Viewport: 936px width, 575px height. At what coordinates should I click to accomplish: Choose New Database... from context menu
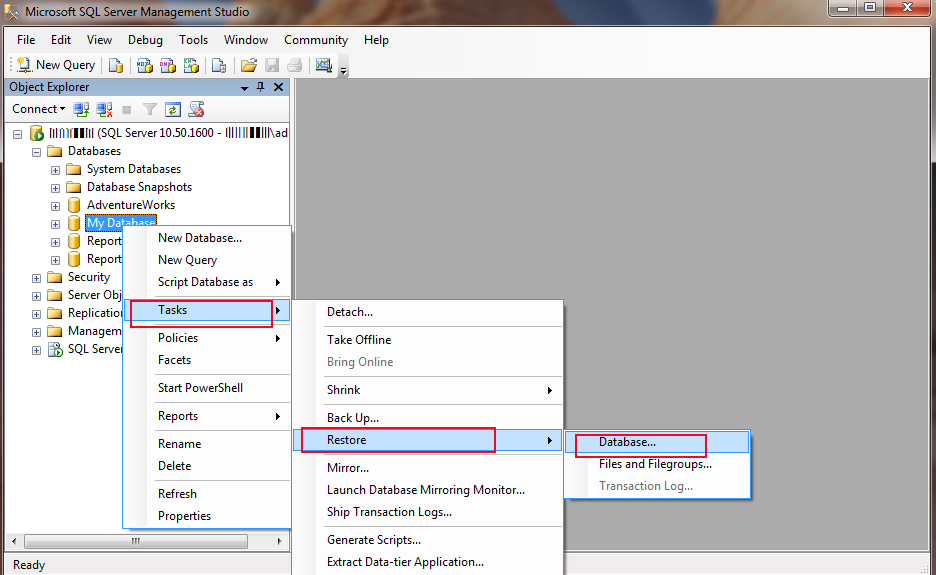click(x=207, y=238)
